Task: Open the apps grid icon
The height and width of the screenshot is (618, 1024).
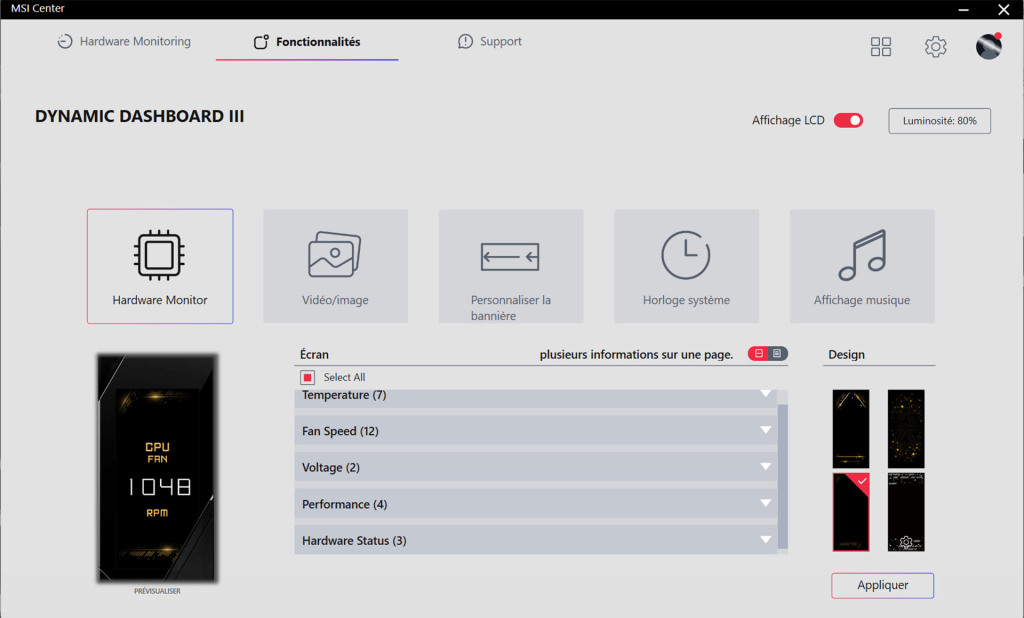Action: click(x=880, y=46)
